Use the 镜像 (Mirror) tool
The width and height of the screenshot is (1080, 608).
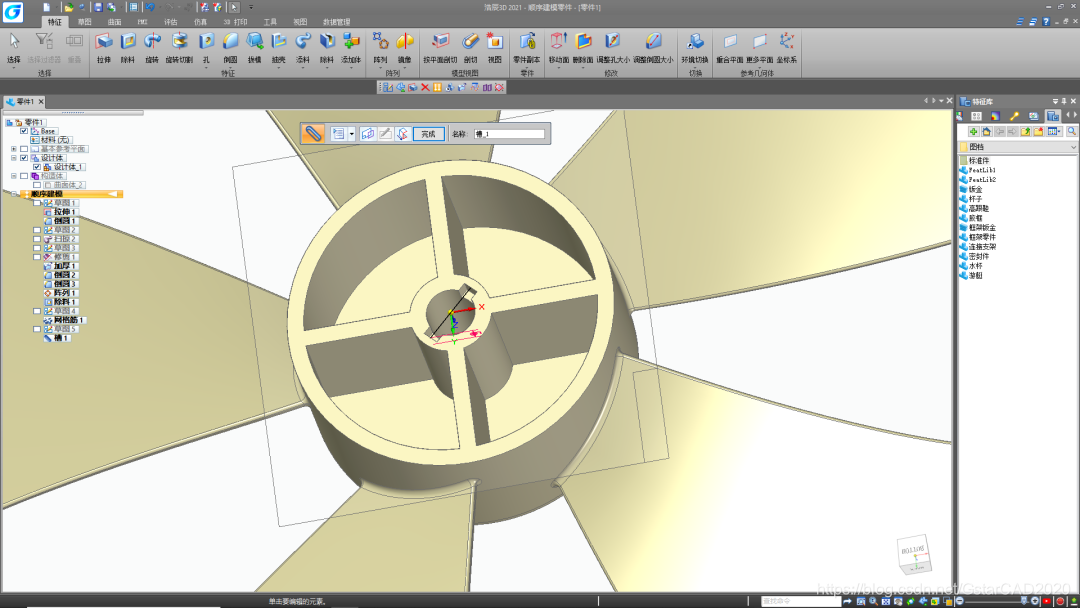[x=404, y=42]
